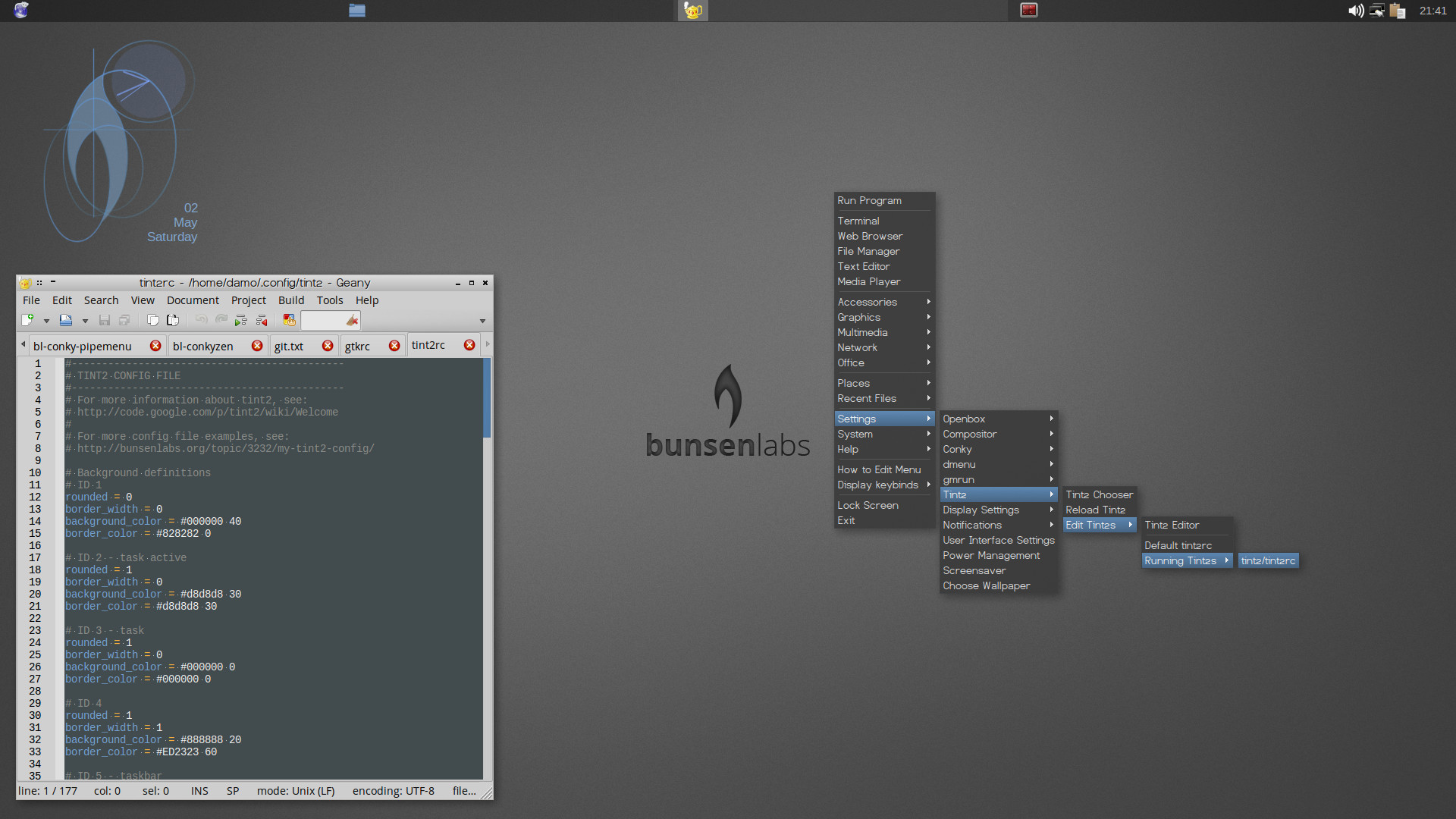This screenshot has height=819, width=1456.
Task: Expand the Openbox settings submenu
Action: click(999, 419)
